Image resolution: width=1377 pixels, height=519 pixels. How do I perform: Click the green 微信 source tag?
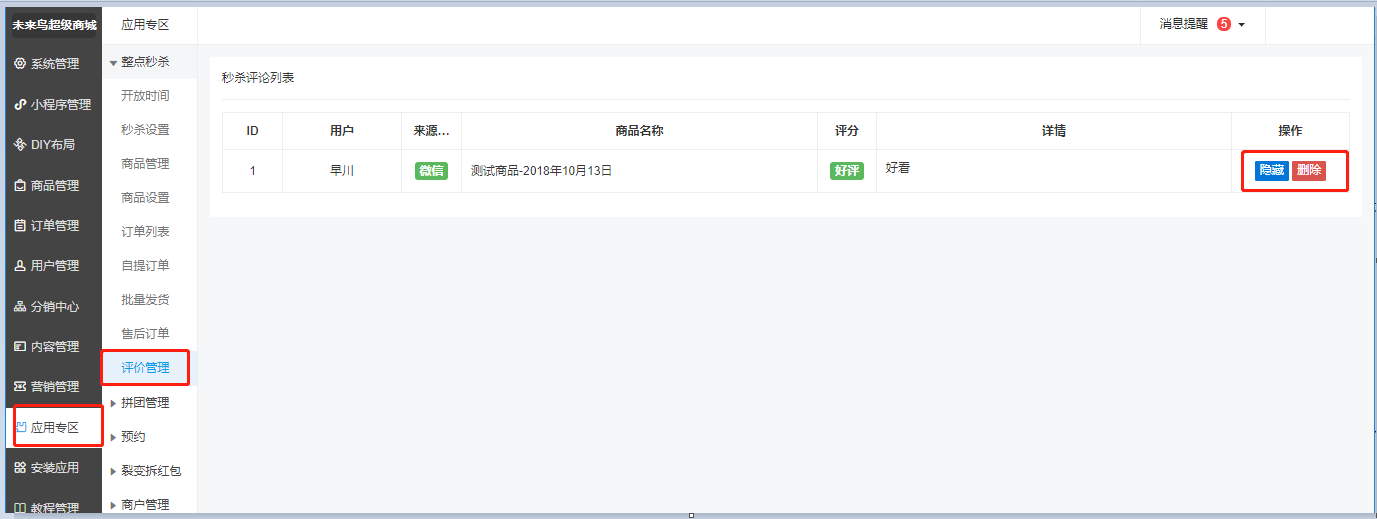[432, 171]
